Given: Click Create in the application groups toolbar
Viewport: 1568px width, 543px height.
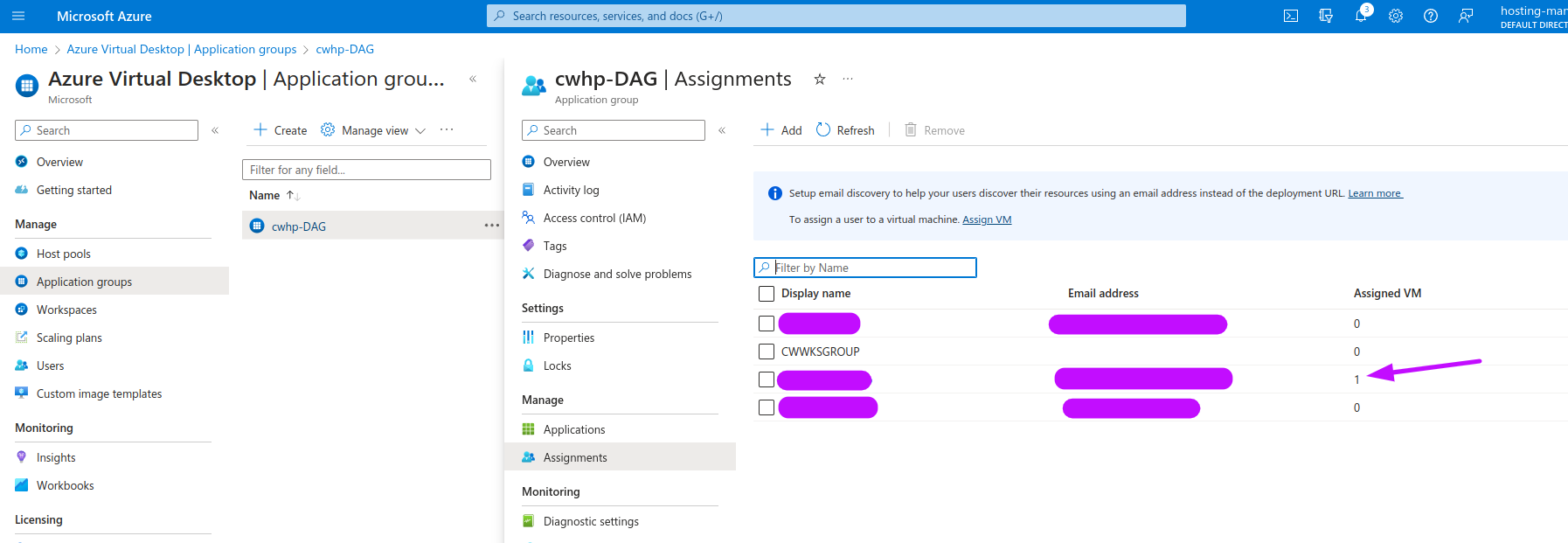Looking at the screenshot, I should click(x=281, y=130).
